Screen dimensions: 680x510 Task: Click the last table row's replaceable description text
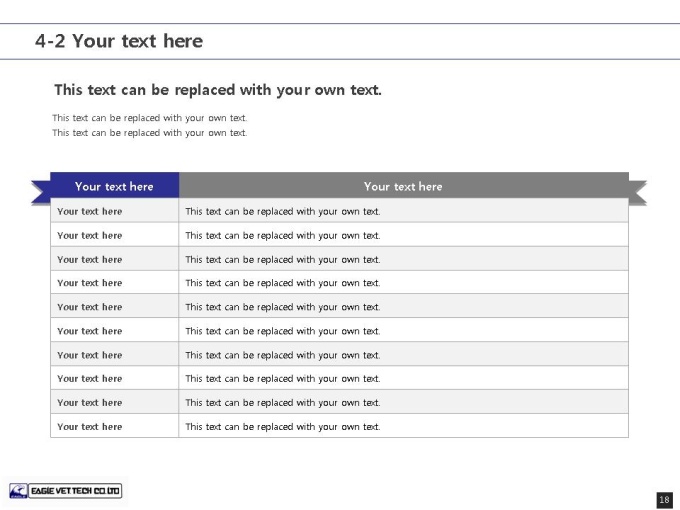coord(283,427)
